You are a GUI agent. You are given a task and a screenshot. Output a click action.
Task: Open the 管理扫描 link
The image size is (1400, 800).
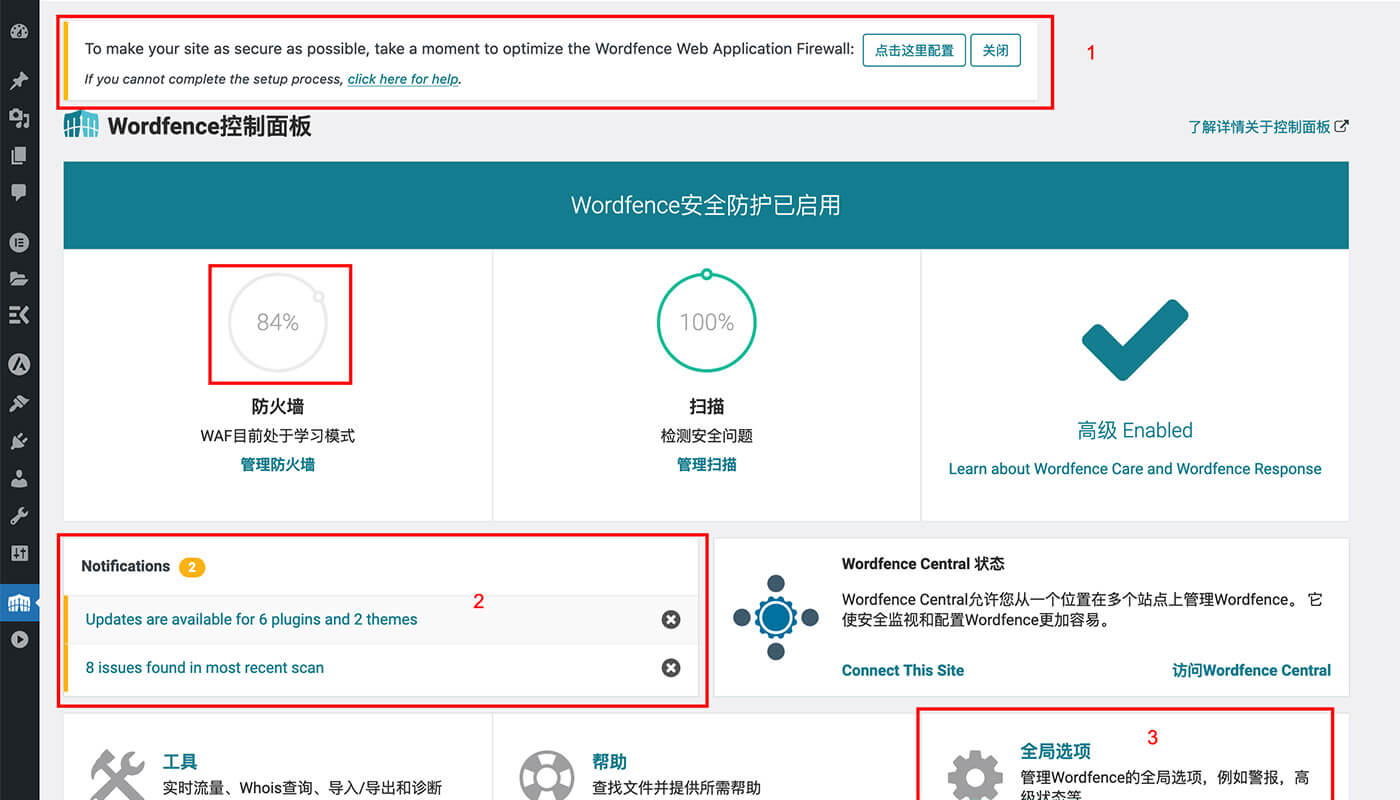pyautogui.click(x=707, y=465)
